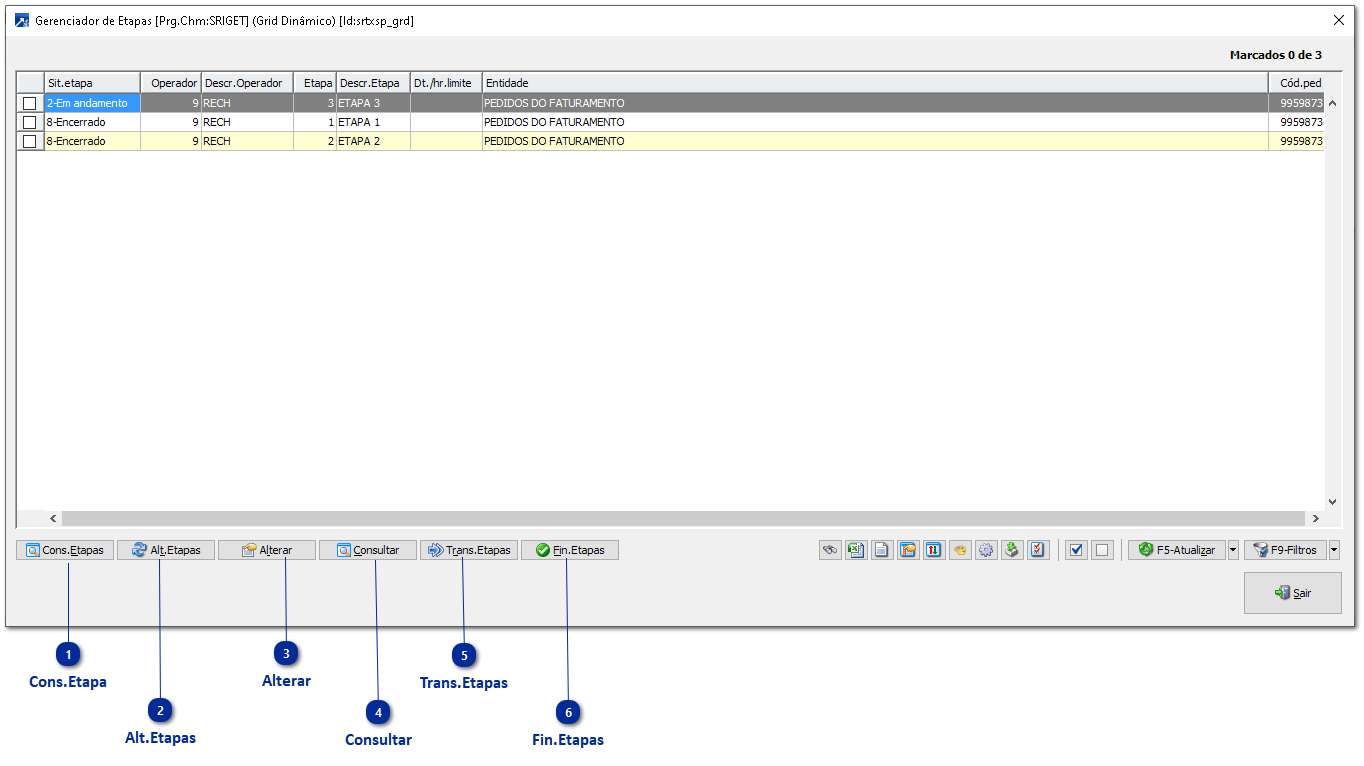Click the horizontal scrollbar thumb
Viewport: 1364px width, 766px height.
(x=683, y=519)
